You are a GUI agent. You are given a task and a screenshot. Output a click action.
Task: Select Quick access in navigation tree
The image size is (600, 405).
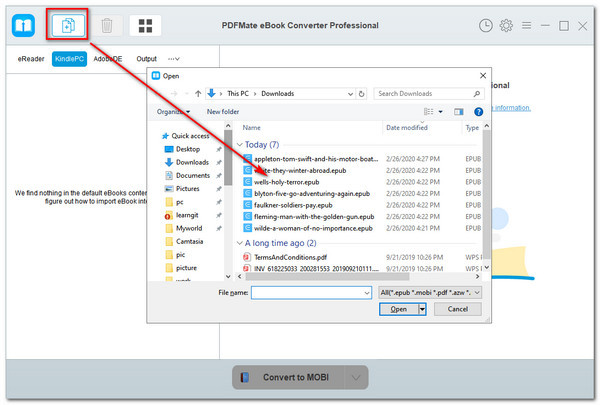186,136
